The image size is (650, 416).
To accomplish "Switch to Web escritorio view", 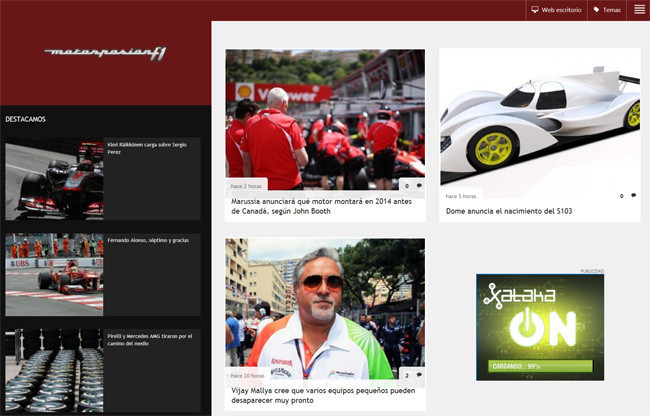I will (561, 9).
